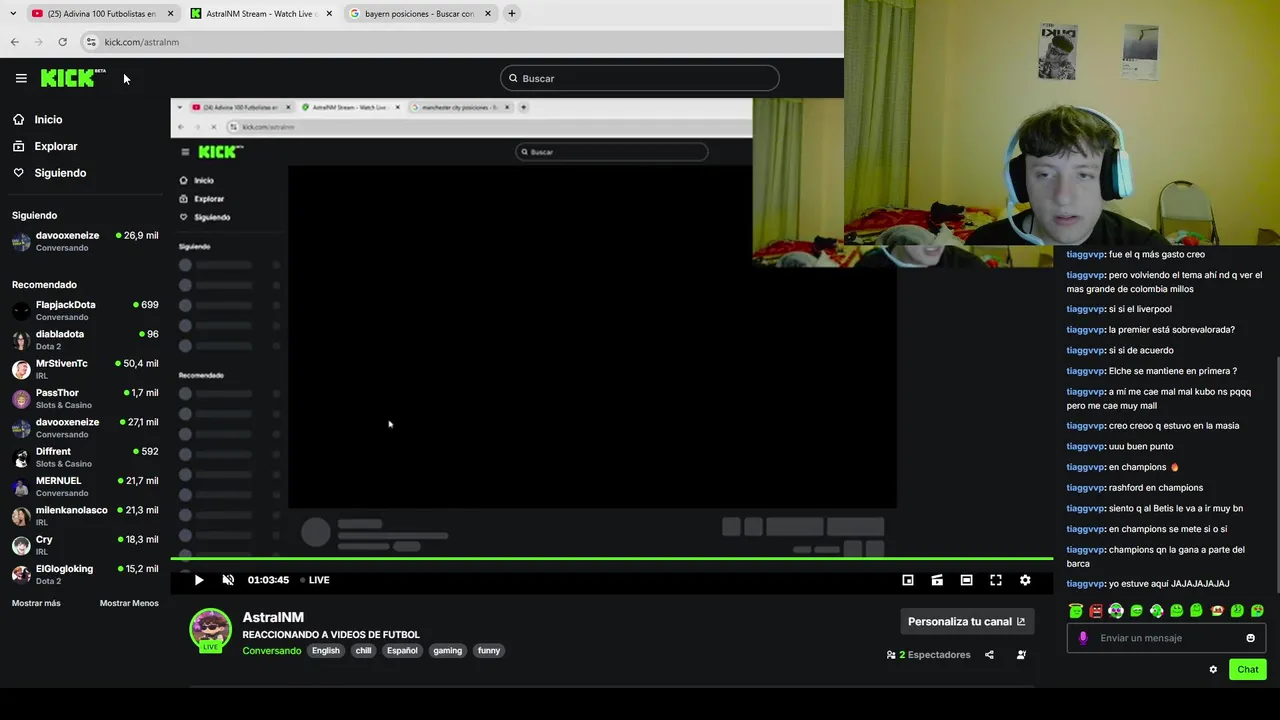Open a new browser tab

click(x=512, y=14)
